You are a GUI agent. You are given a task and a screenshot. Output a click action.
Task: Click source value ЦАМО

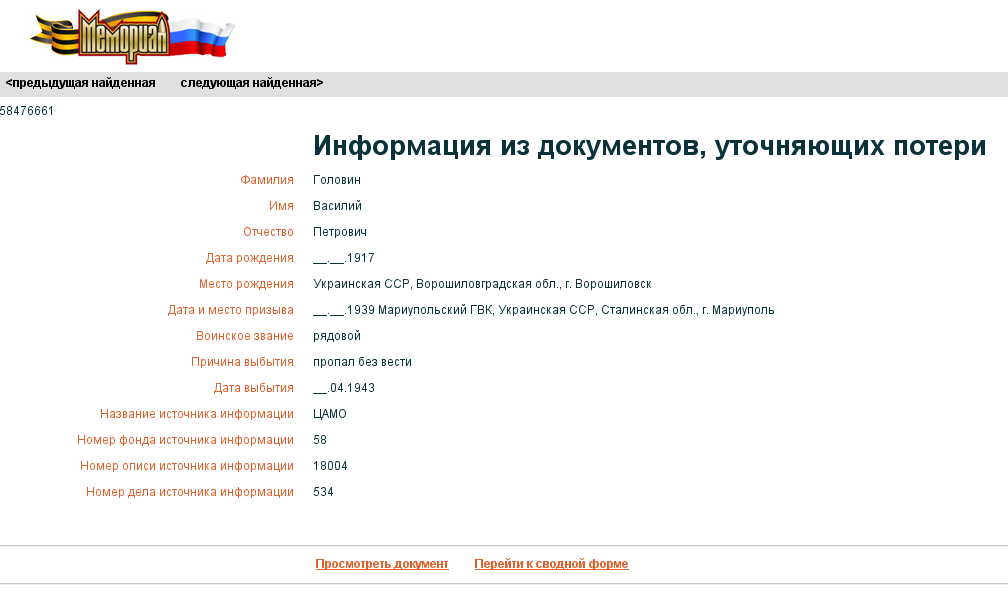(x=330, y=414)
